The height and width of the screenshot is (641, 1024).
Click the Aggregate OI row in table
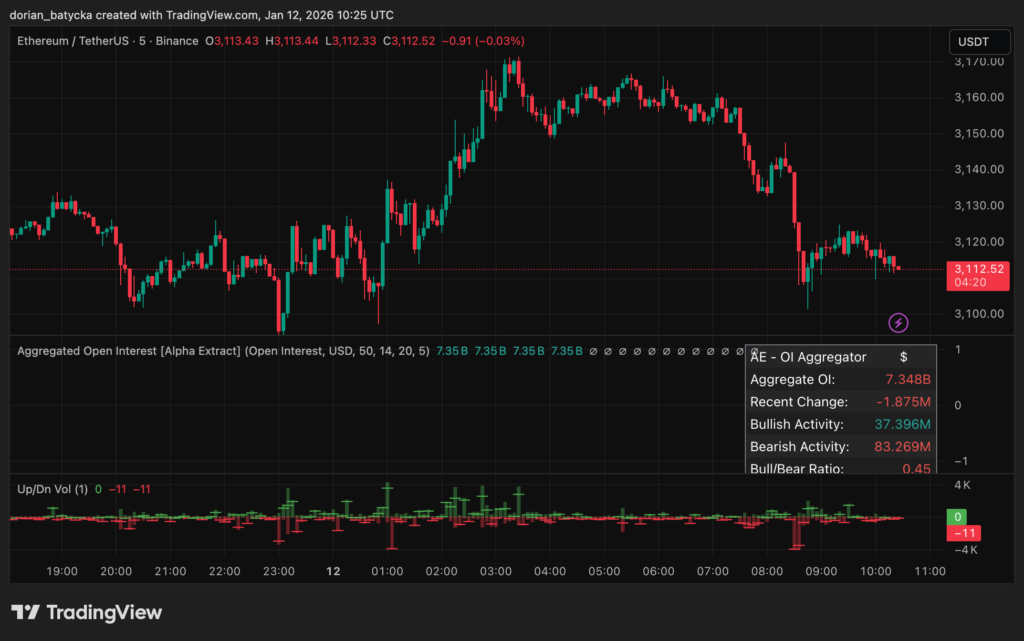point(792,380)
